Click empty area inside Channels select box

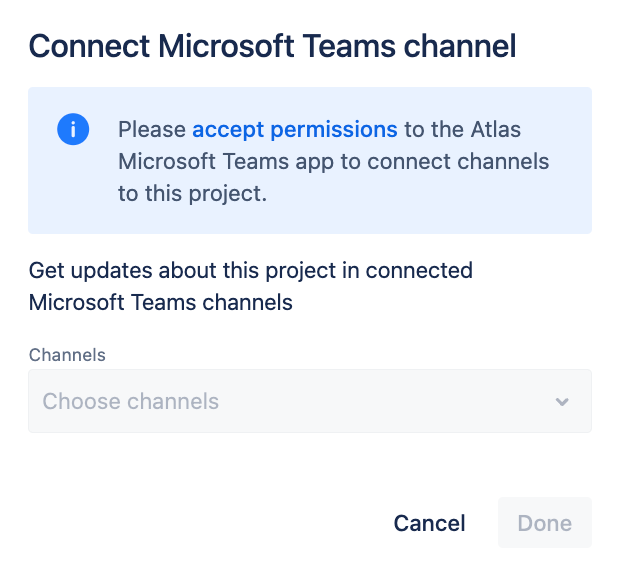click(x=379, y=401)
